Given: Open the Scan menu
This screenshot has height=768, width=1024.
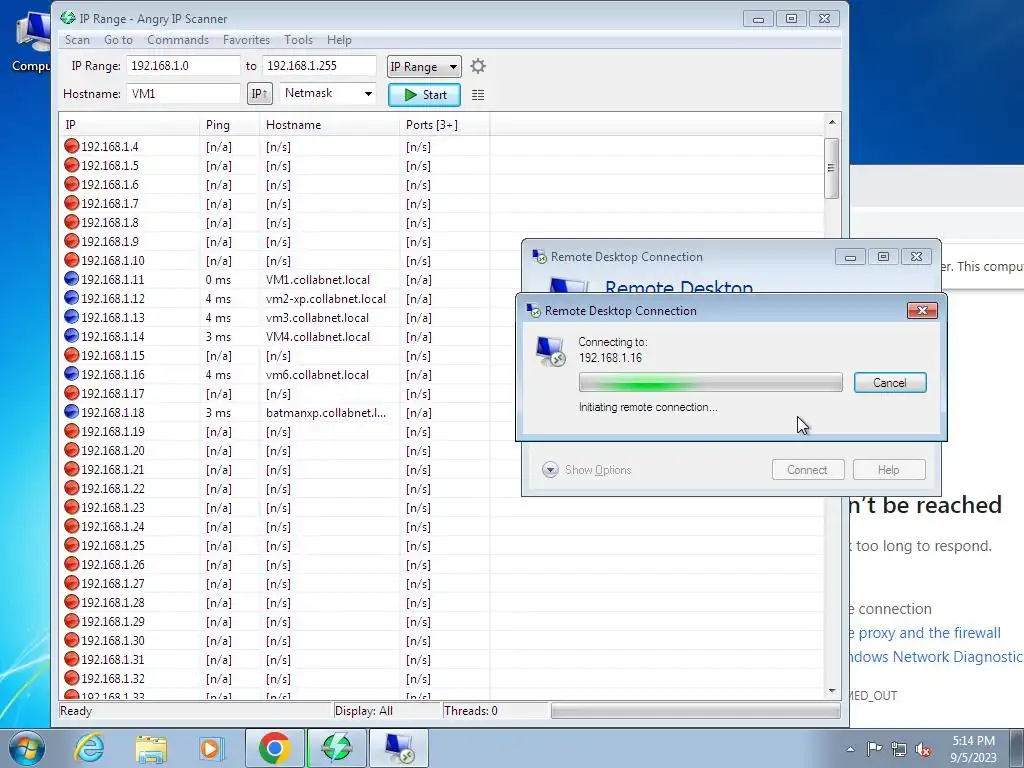Looking at the screenshot, I should click(x=77, y=40).
